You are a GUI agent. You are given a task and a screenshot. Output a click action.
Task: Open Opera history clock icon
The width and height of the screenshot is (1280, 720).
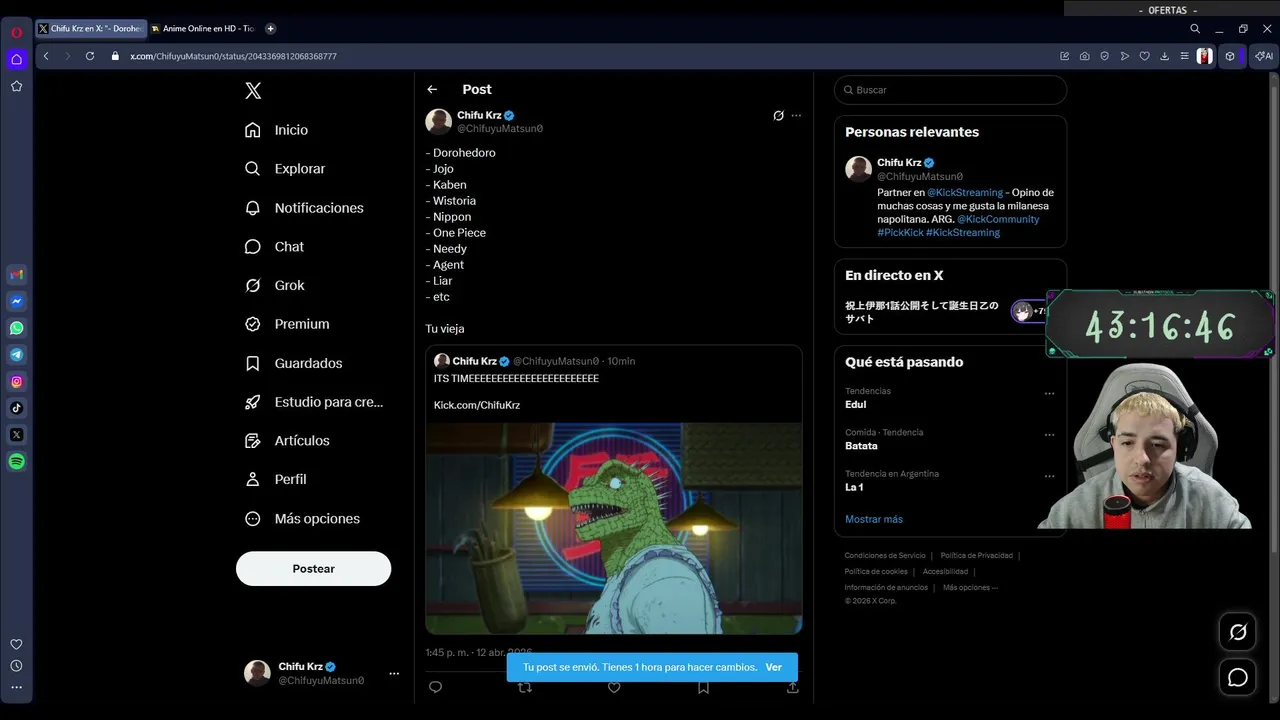click(16, 666)
